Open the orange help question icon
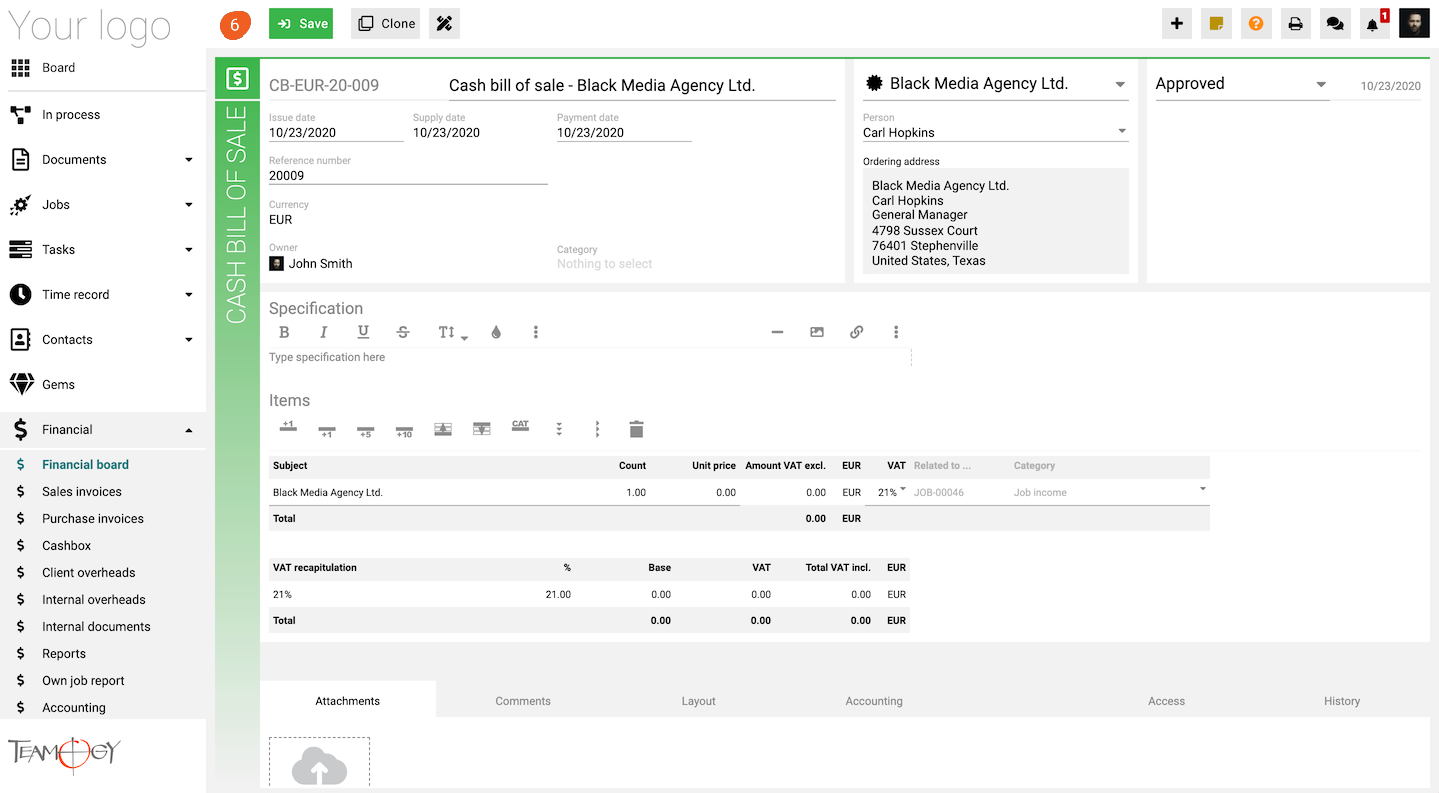Image resolution: width=1439 pixels, height=793 pixels. point(1256,24)
